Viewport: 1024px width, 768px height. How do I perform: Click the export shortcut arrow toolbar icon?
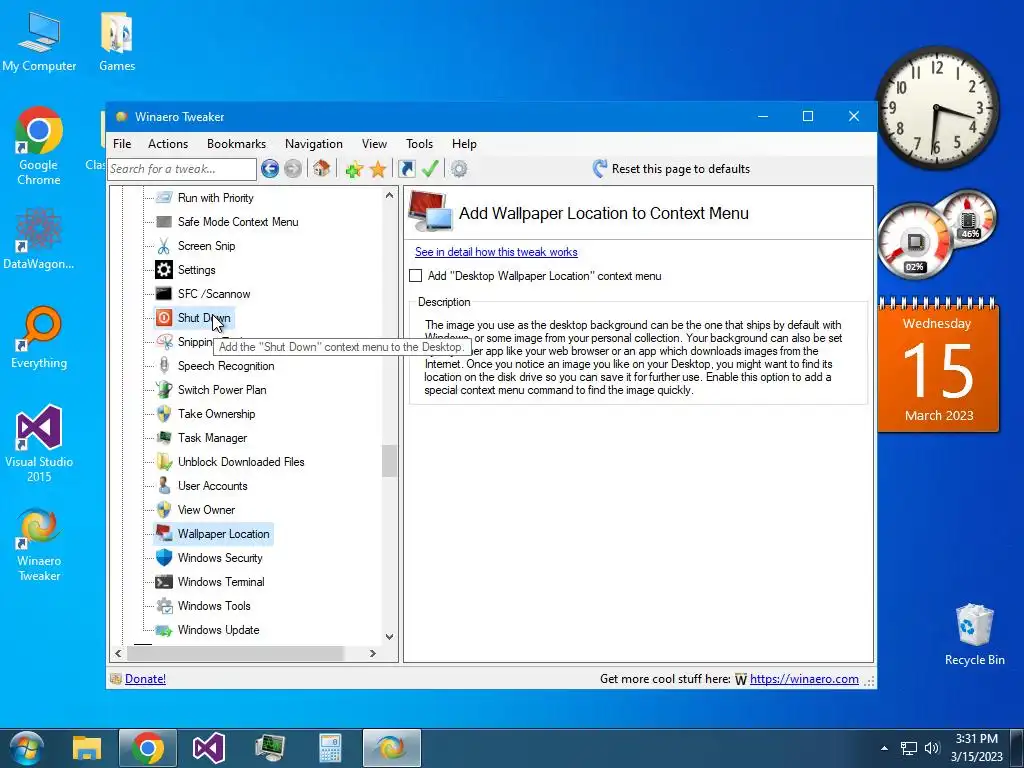click(406, 169)
